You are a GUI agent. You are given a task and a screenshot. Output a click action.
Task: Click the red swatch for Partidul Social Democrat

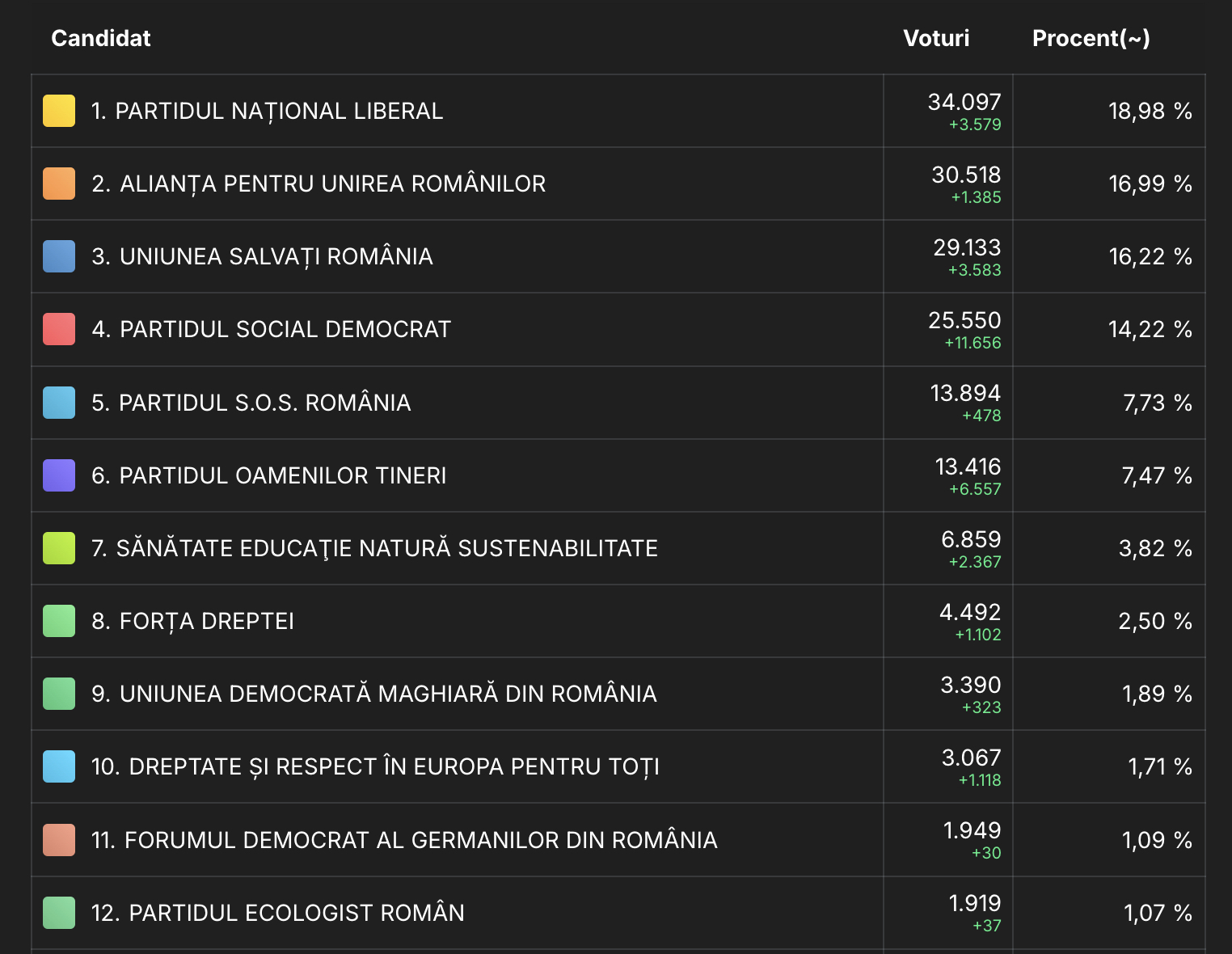point(59,329)
